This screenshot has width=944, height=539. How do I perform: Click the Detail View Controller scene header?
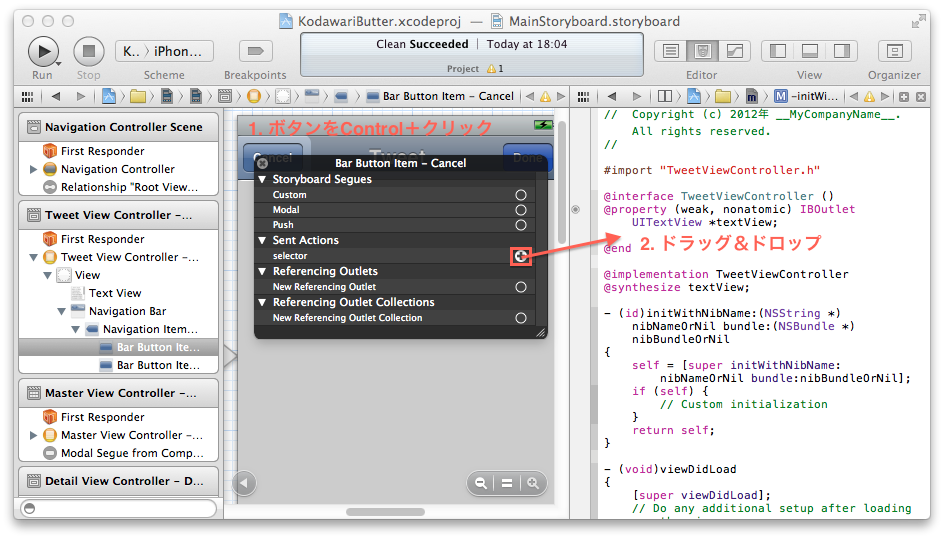click(119, 481)
